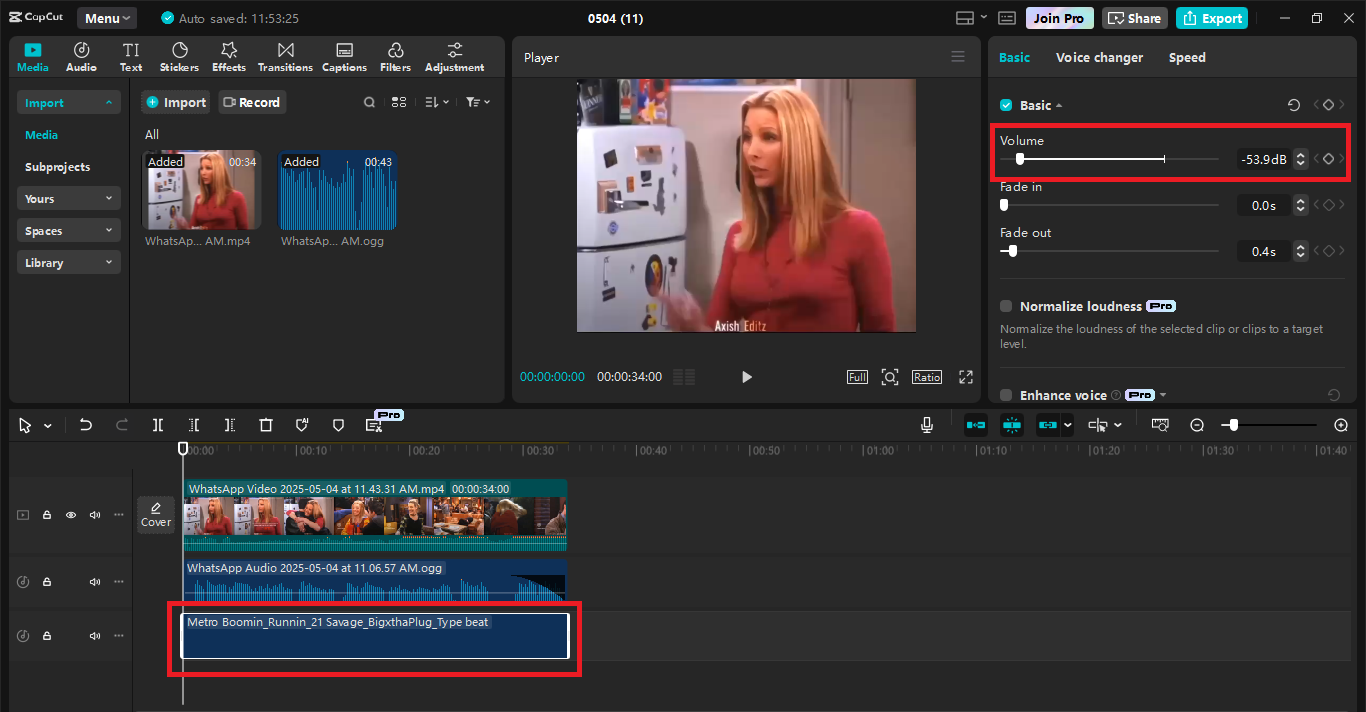Click the greyed-out Redo arrow
Screen dimensions: 1366x712
point(122,425)
